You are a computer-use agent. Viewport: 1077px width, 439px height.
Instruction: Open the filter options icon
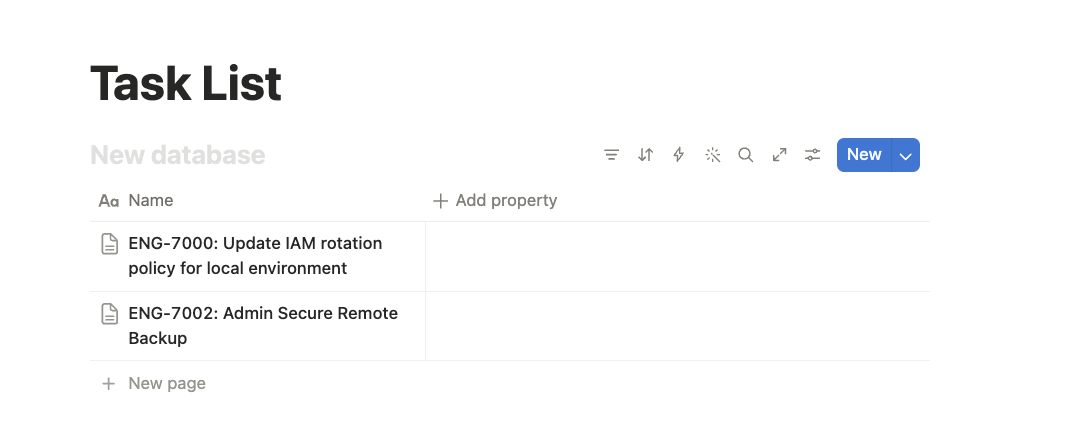[612, 155]
